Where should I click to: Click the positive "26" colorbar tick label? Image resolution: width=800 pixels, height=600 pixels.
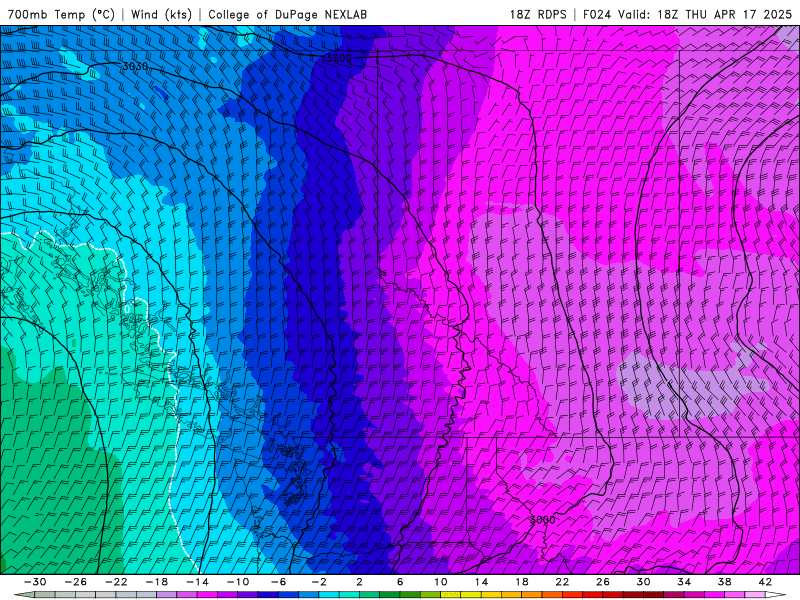click(603, 582)
